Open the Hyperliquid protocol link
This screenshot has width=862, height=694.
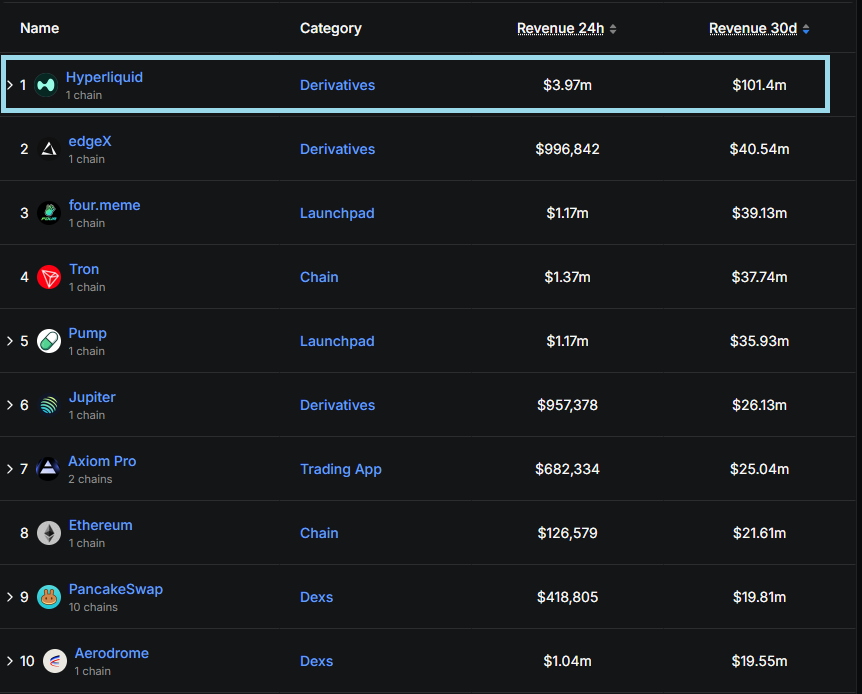(104, 78)
